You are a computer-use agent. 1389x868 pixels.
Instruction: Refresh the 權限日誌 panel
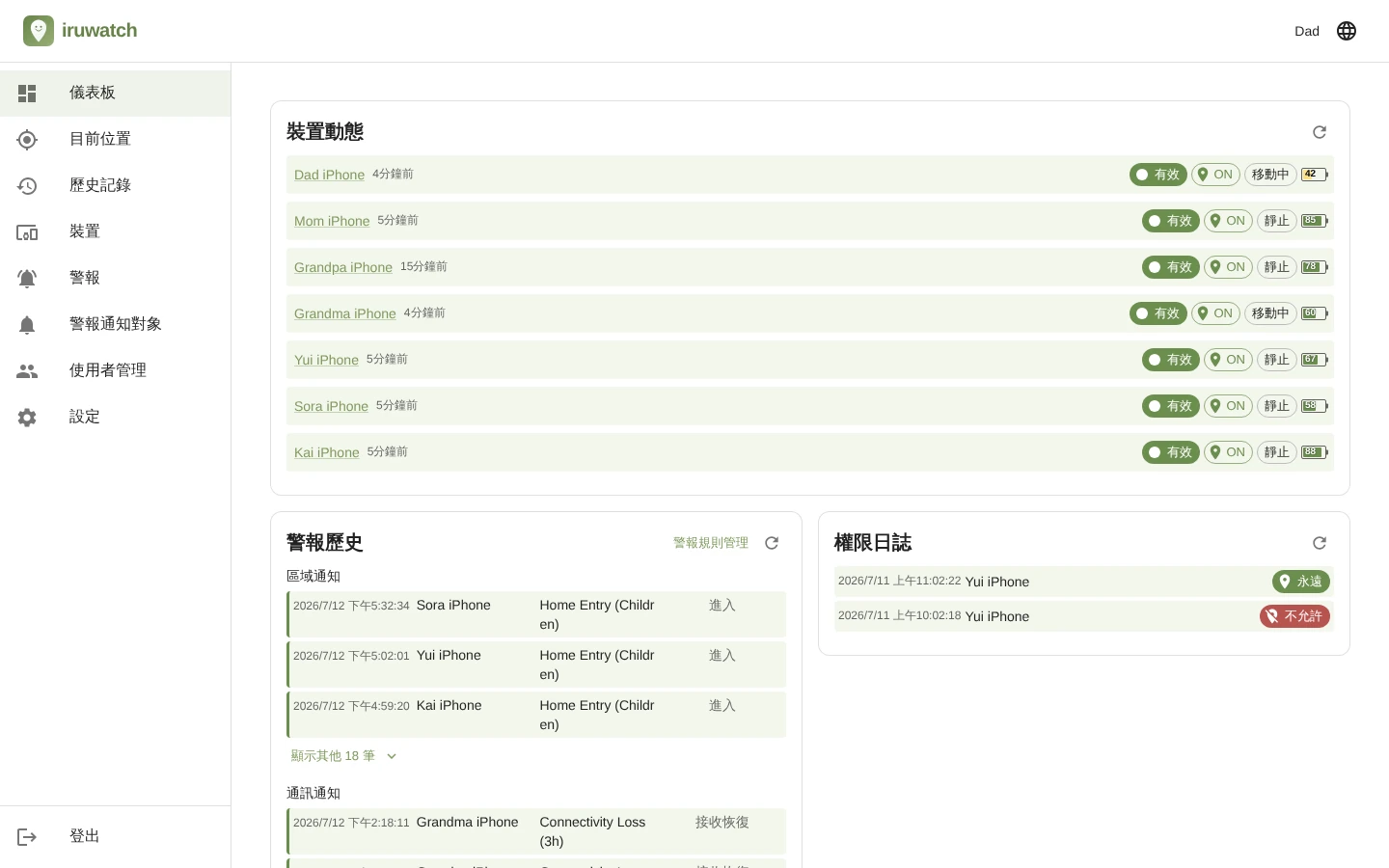tap(1320, 543)
